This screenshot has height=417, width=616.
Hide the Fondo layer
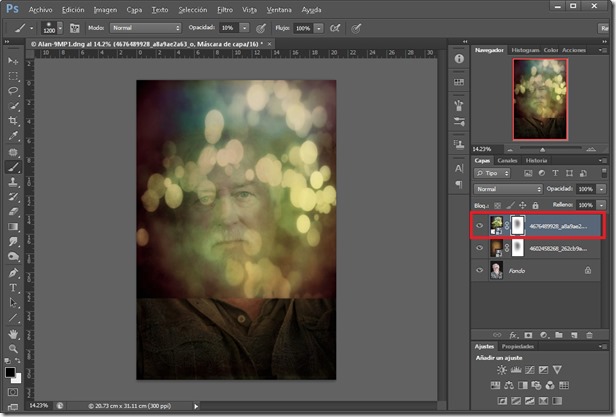[x=481, y=270]
